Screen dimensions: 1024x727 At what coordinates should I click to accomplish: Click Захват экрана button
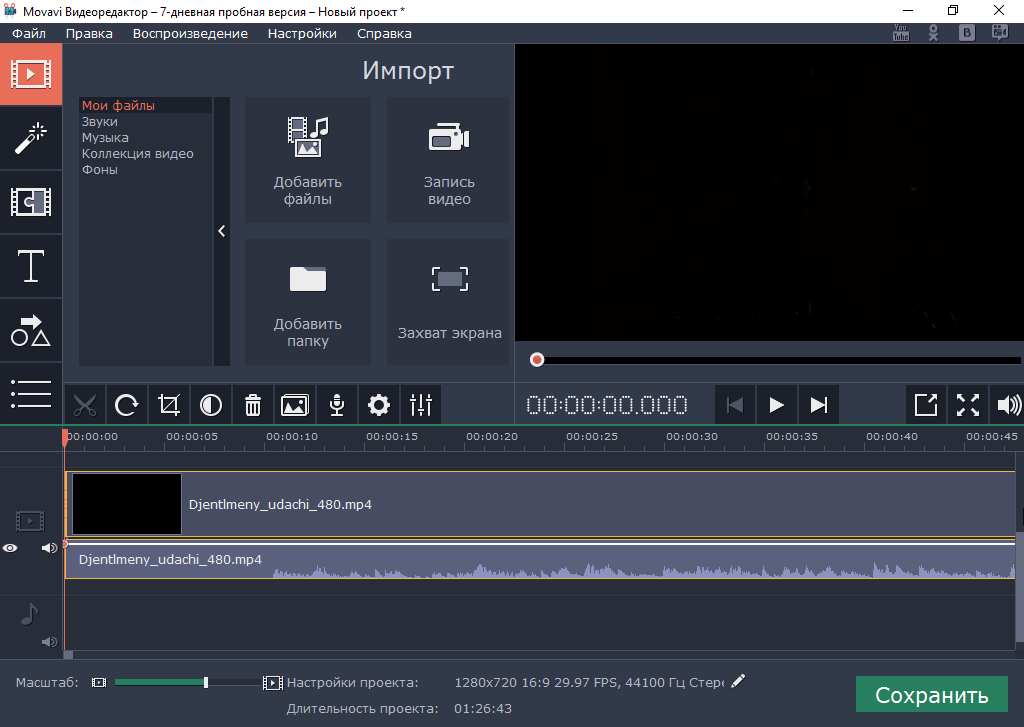tap(449, 302)
